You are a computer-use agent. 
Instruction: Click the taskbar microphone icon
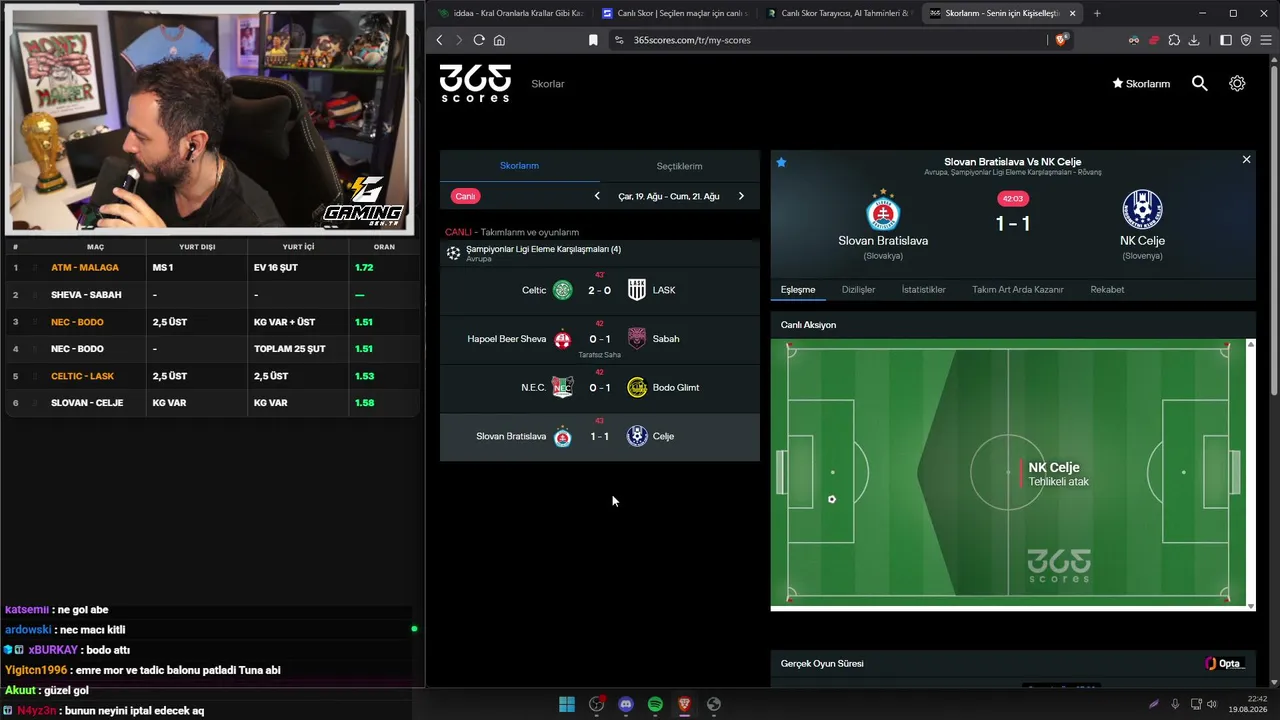pyautogui.click(x=1175, y=704)
